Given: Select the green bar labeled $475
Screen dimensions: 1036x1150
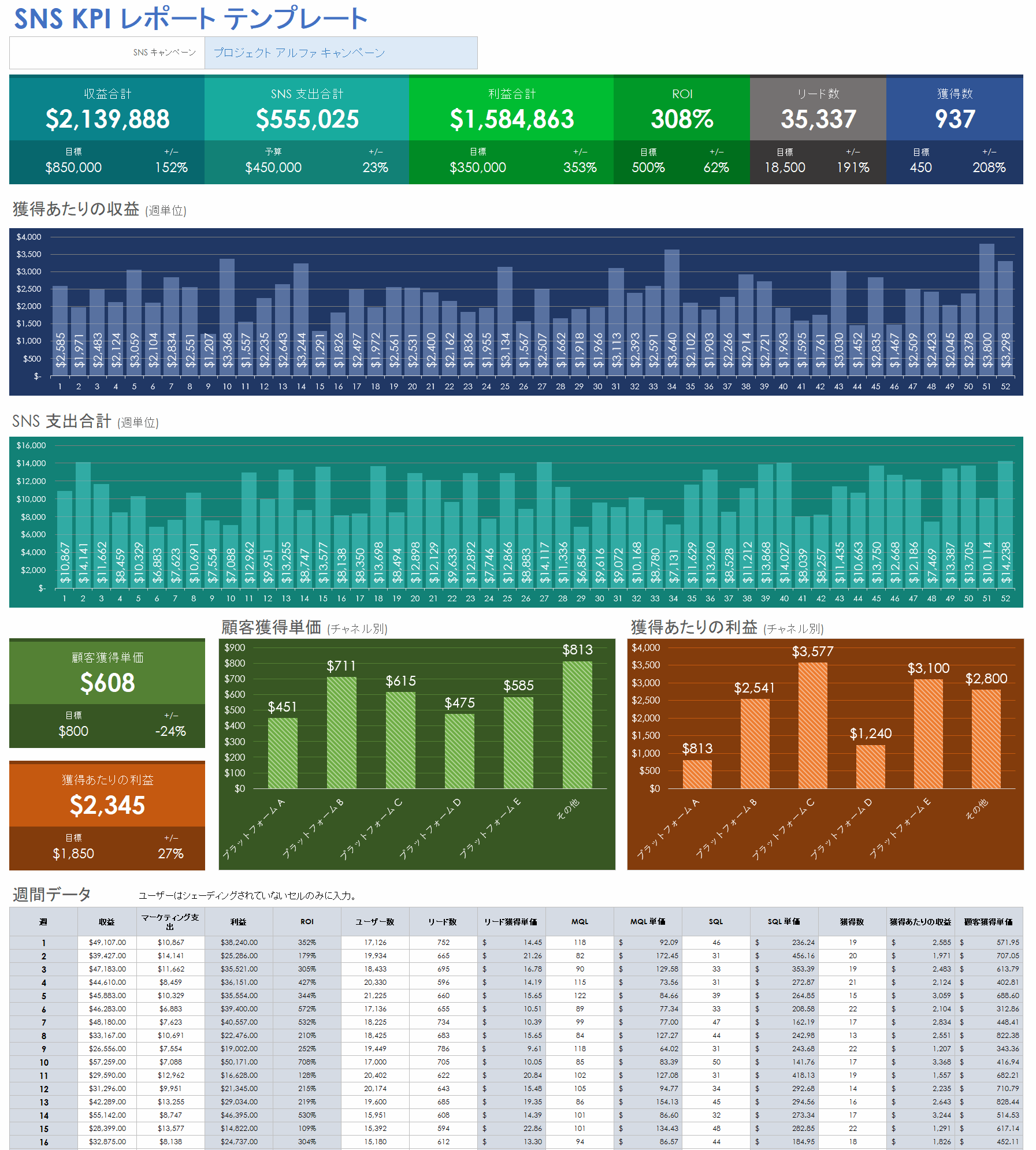Looking at the screenshot, I should tap(459, 751).
